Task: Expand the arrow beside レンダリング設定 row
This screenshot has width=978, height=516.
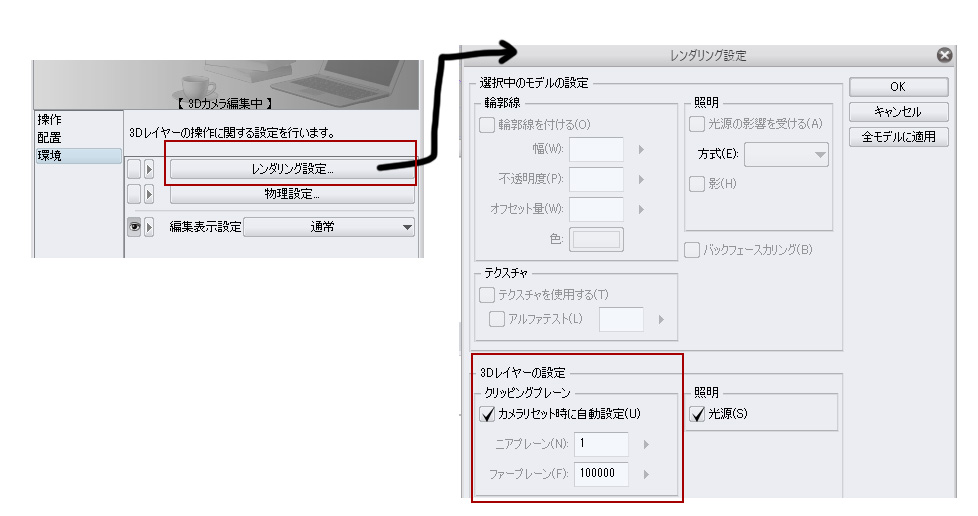Action: click(149, 169)
